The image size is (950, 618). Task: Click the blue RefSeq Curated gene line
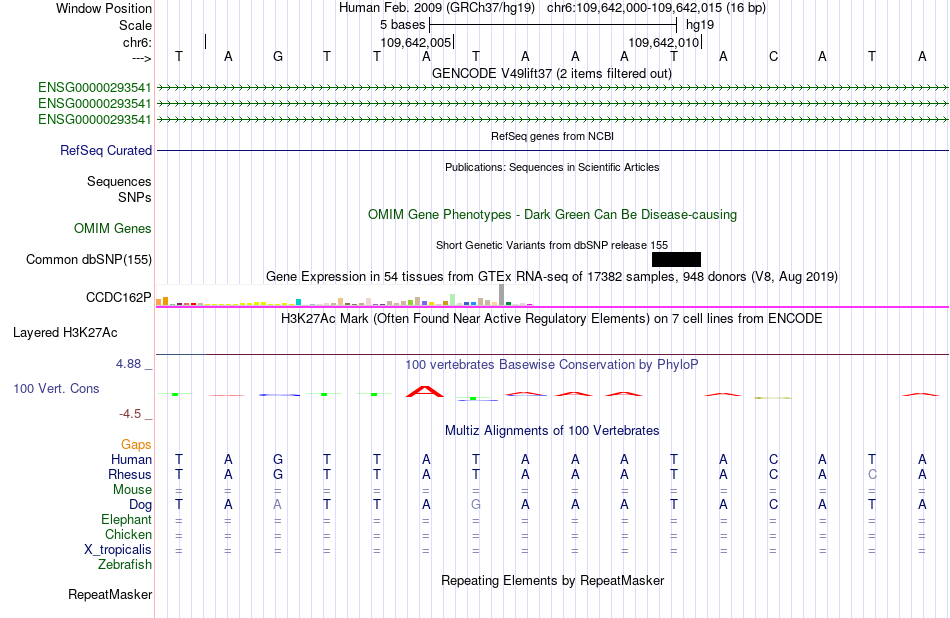point(552,150)
